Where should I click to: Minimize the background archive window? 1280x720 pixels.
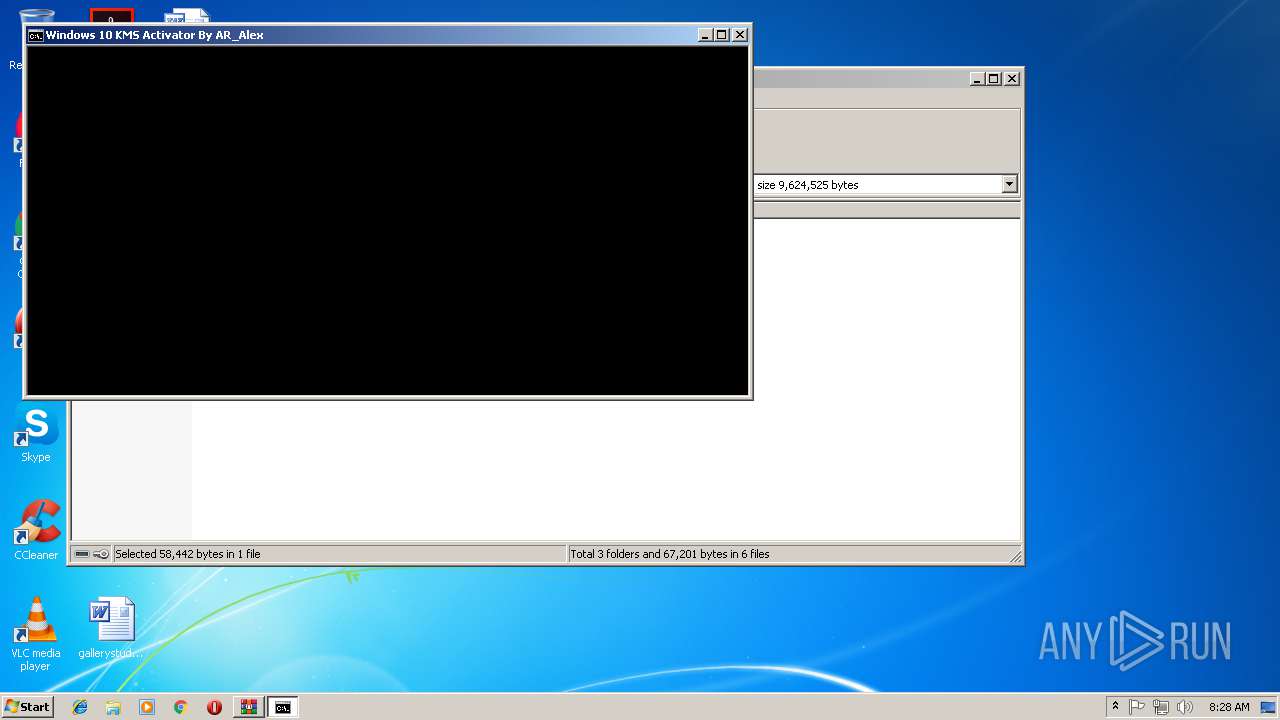point(977,79)
